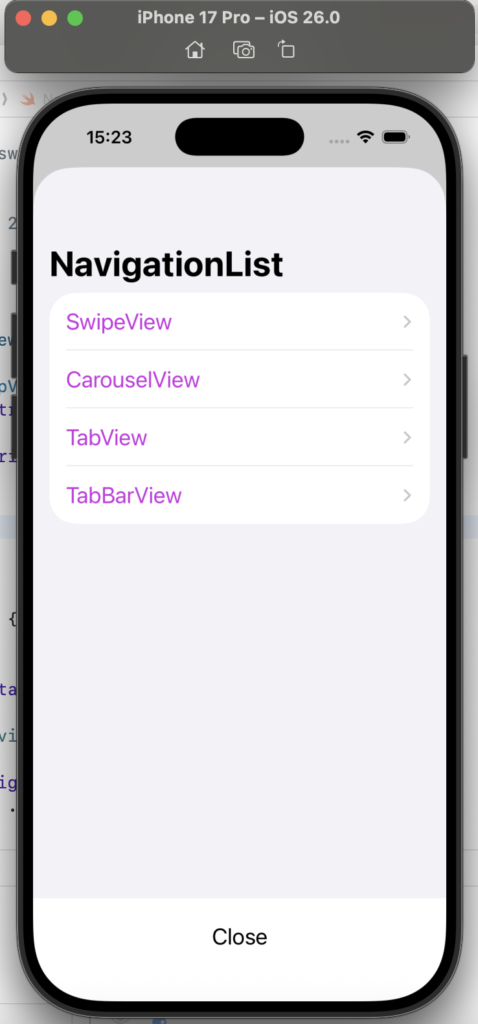Take a screenshot with the camera icon
478x1024 pixels.
coord(244,50)
